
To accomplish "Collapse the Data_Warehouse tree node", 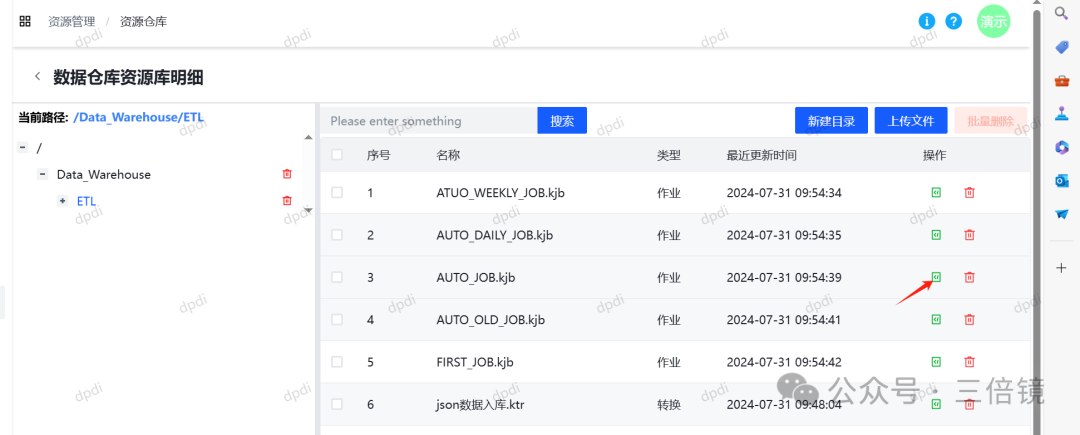I will click(43, 174).
